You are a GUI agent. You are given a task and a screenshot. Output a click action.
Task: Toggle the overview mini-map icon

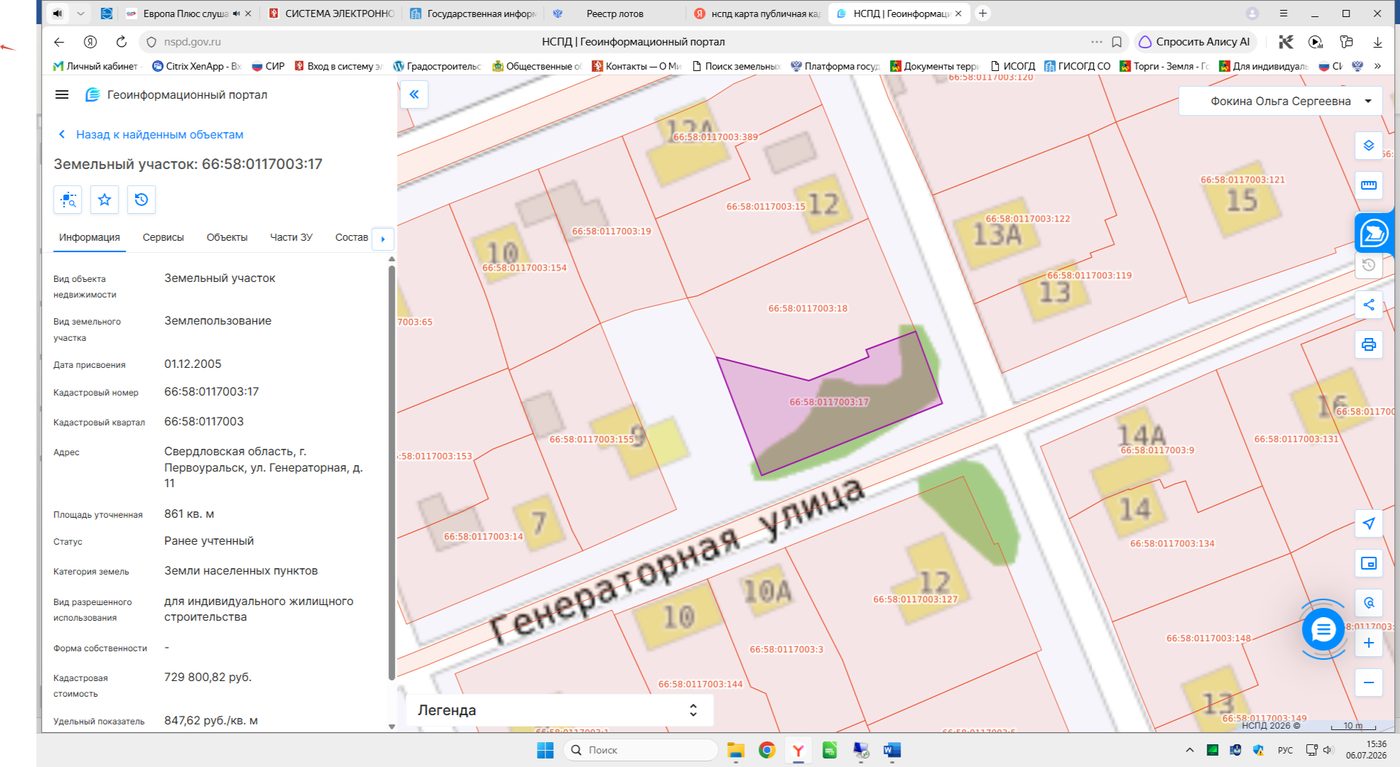1369,564
